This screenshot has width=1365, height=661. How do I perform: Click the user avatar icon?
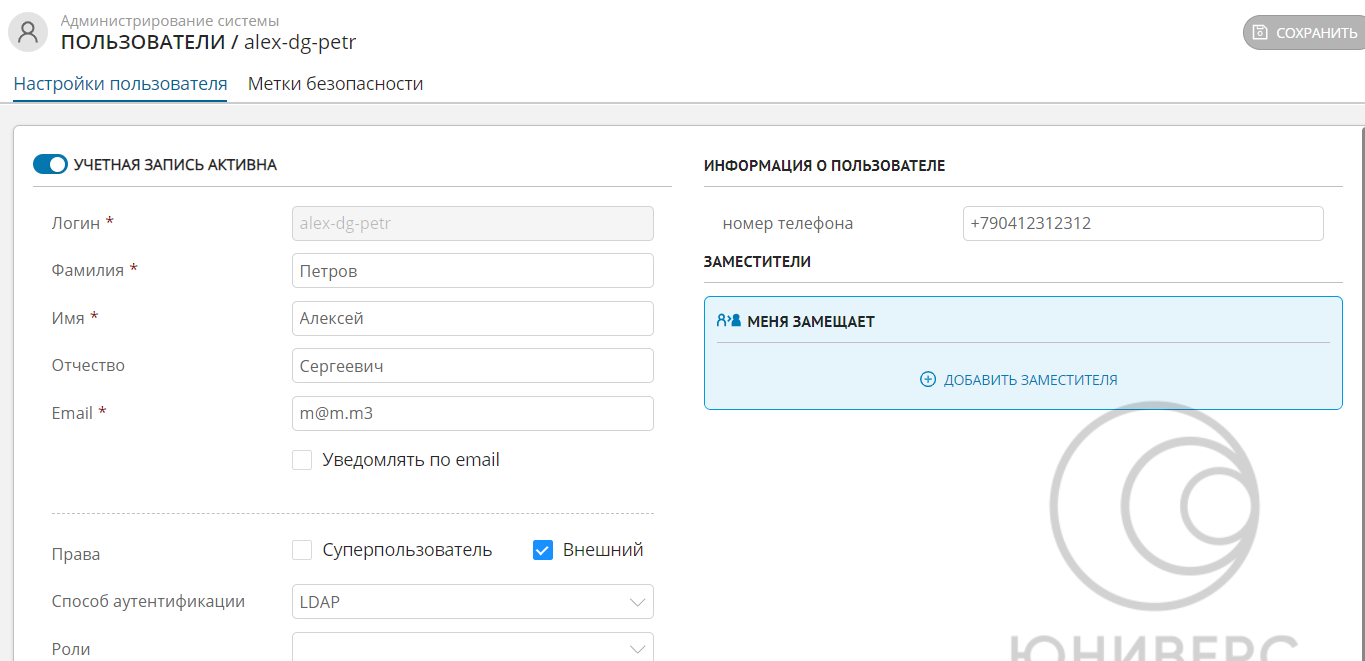click(x=28, y=32)
